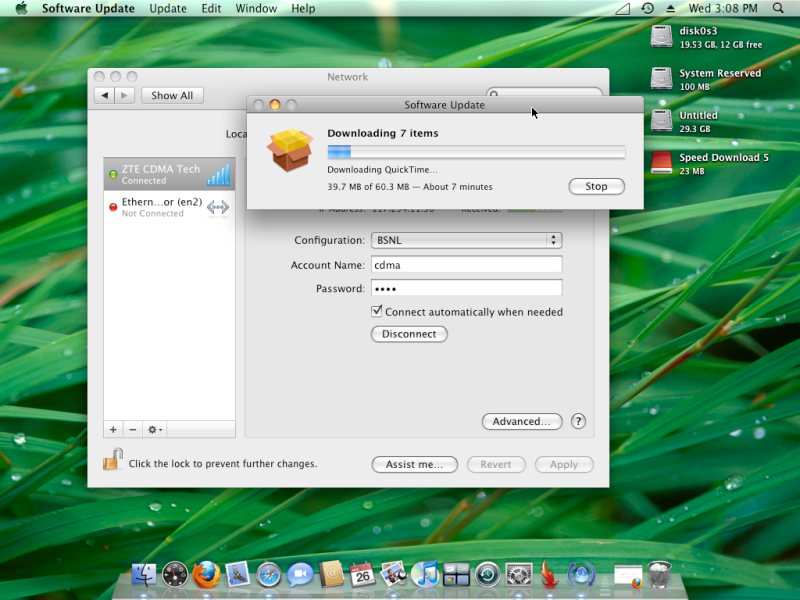Click the help question mark button

pyautogui.click(x=578, y=422)
